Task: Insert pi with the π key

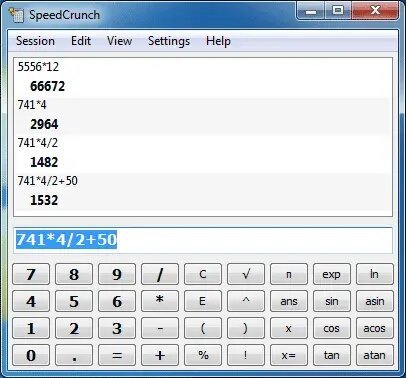Action: [289, 274]
